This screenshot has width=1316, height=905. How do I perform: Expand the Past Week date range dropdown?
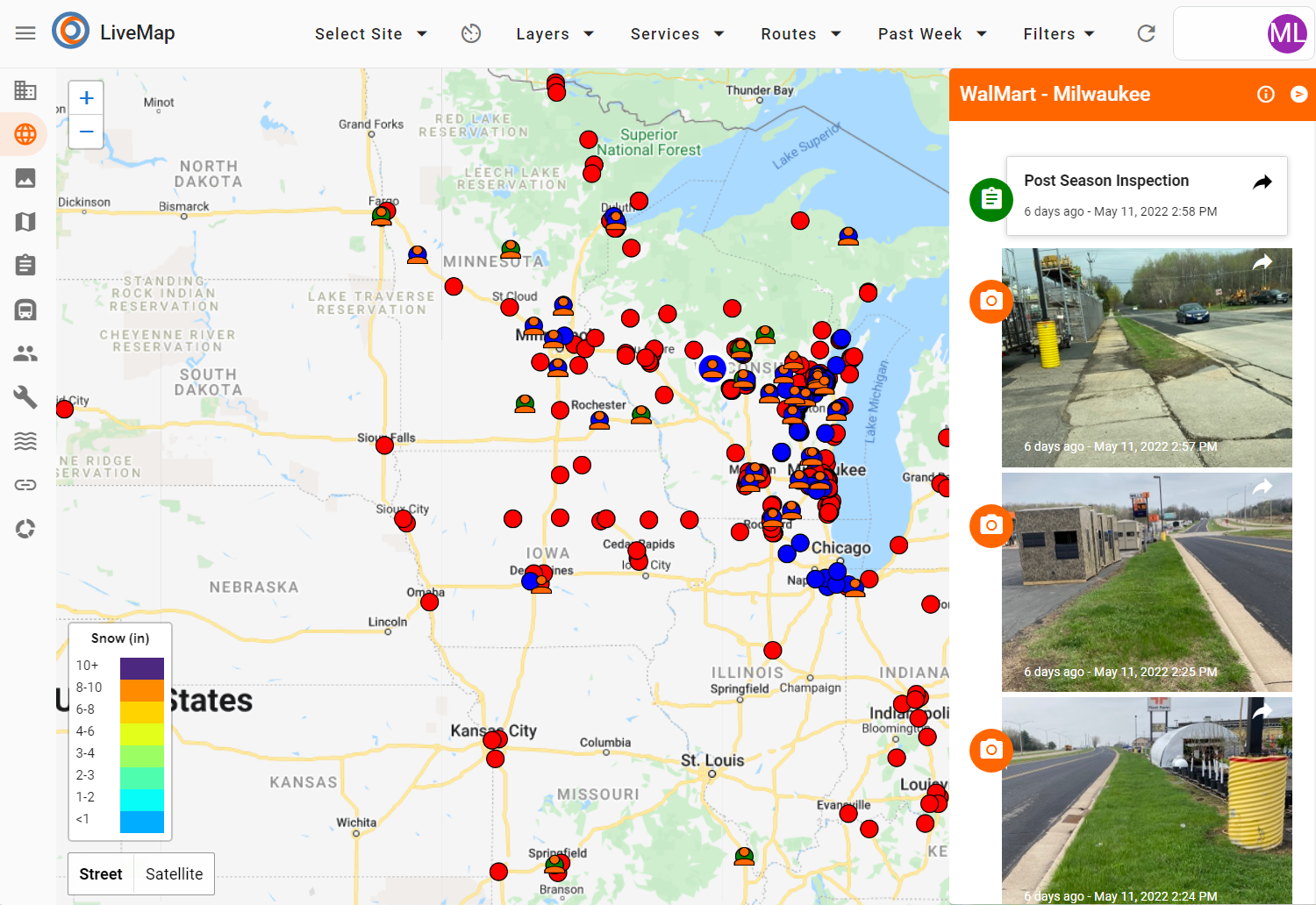(x=932, y=33)
